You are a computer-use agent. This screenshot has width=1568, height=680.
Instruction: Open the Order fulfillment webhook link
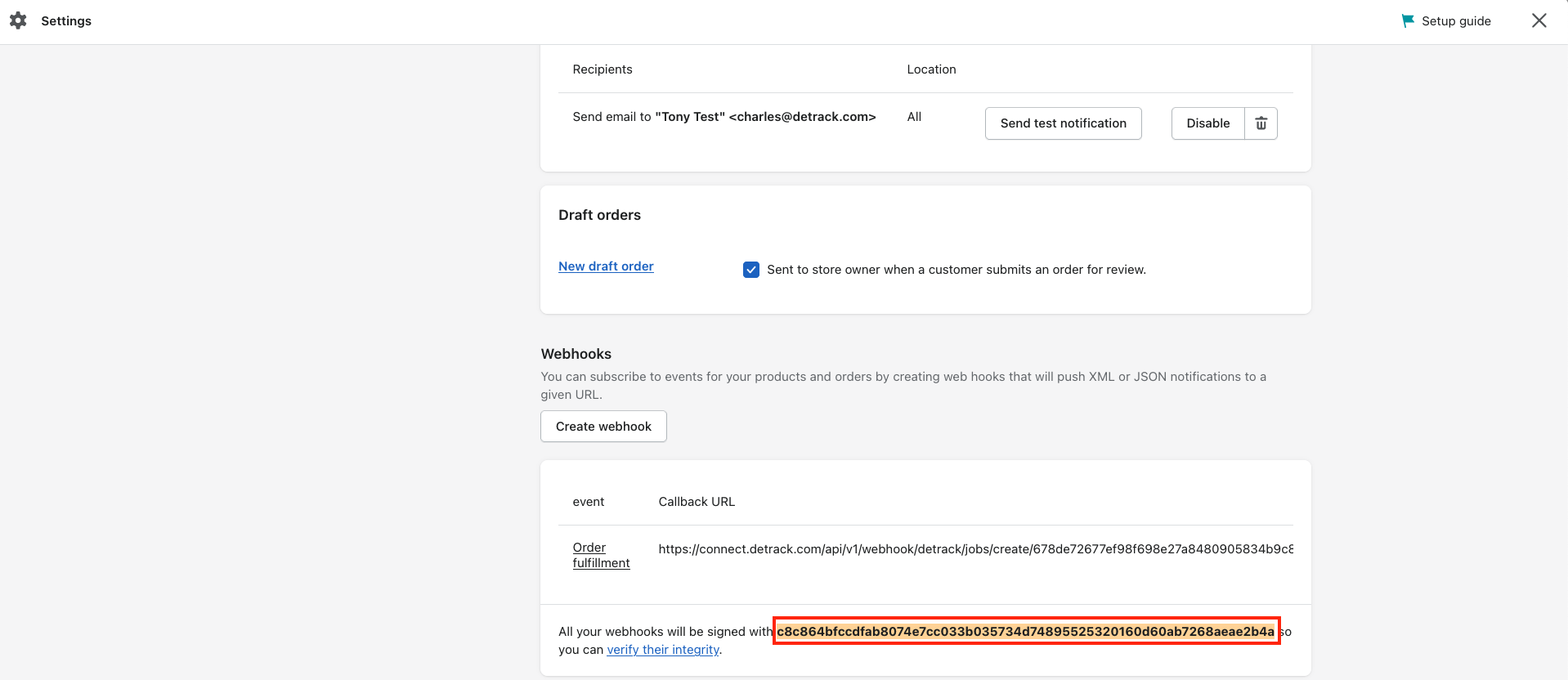[601, 555]
